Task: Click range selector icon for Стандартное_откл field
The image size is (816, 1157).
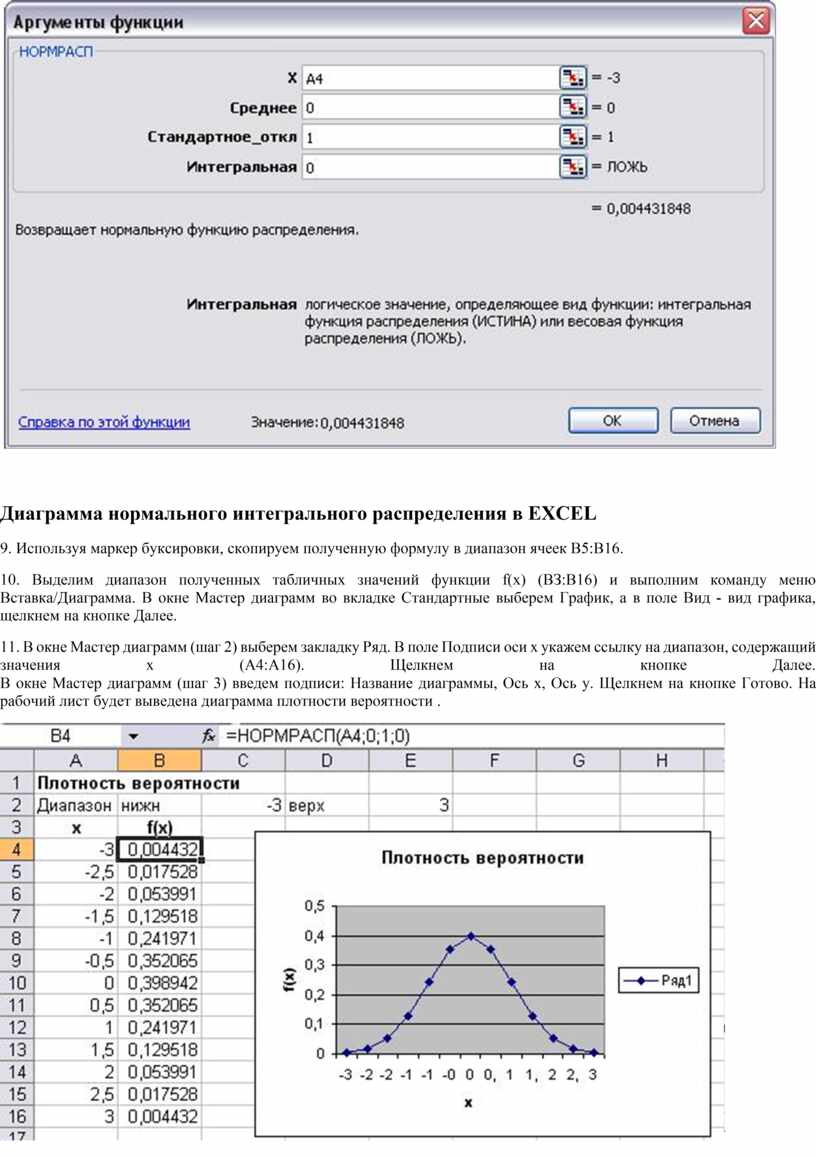Action: click(x=572, y=137)
